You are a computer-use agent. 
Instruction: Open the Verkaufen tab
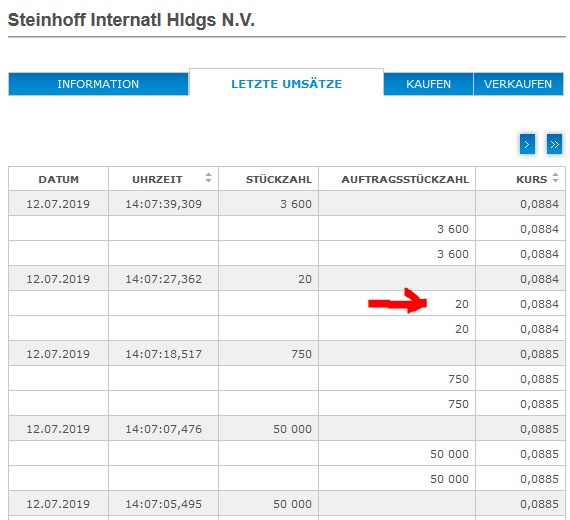pyautogui.click(x=518, y=84)
